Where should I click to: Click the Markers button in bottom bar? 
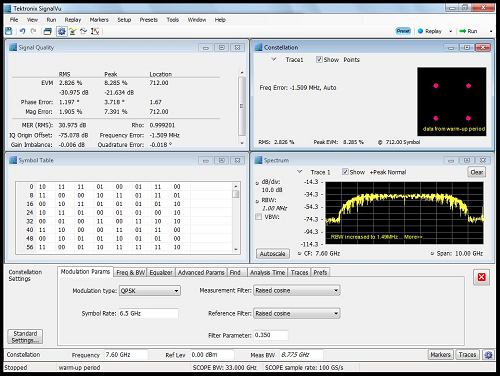(440, 355)
